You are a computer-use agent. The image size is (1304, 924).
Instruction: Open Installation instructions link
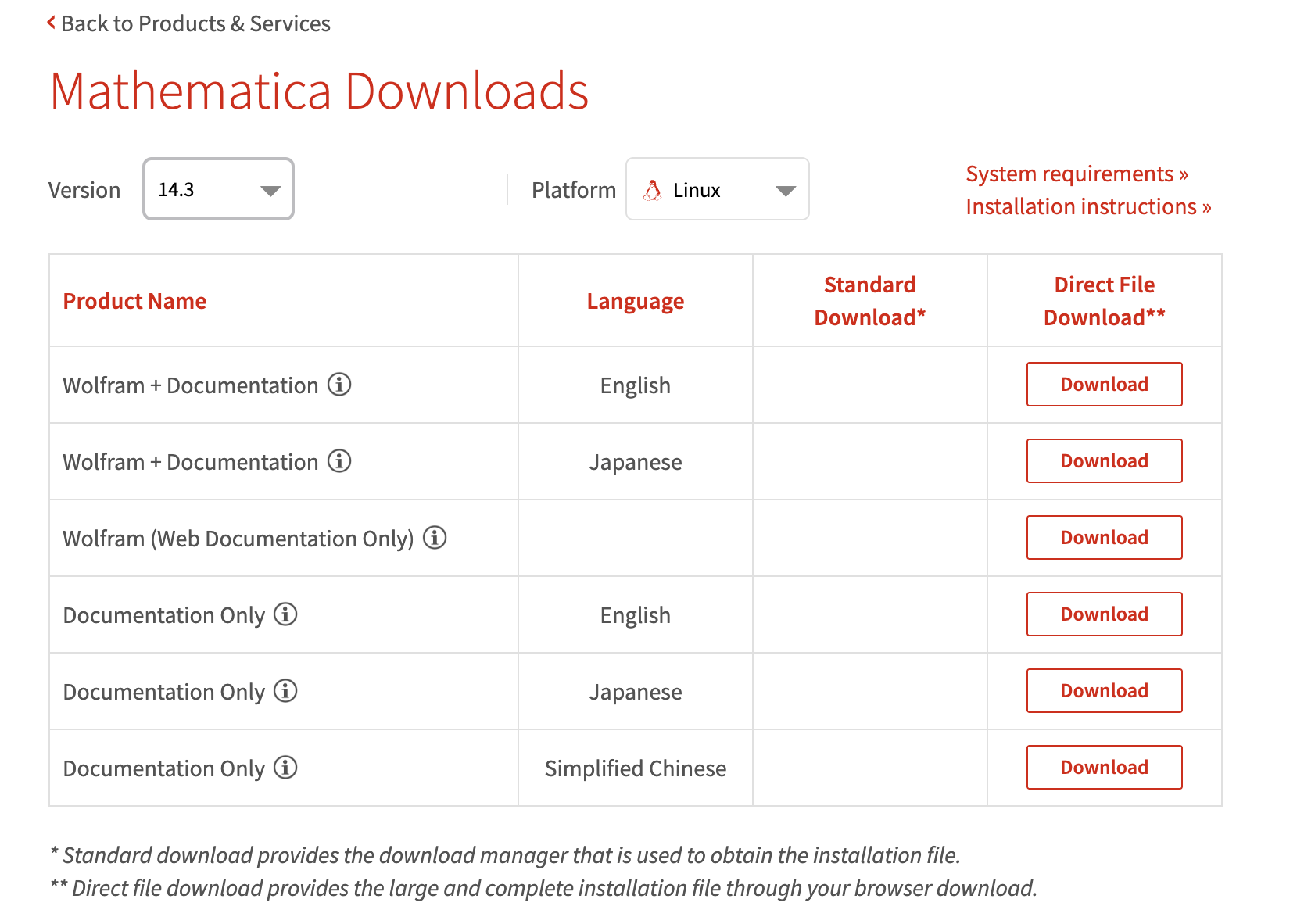click(x=1088, y=206)
